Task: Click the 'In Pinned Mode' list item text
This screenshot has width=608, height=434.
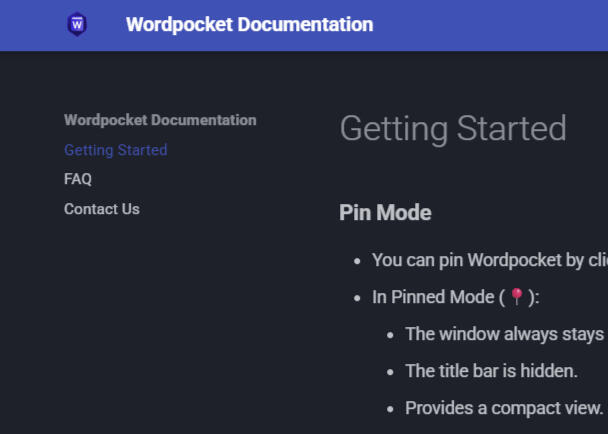Action: pos(436,297)
